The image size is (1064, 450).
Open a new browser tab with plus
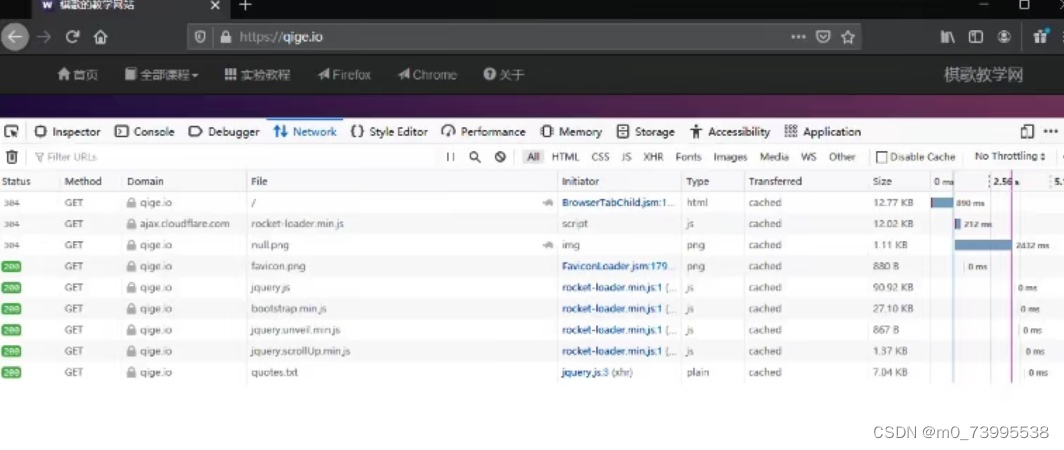[245, 5]
